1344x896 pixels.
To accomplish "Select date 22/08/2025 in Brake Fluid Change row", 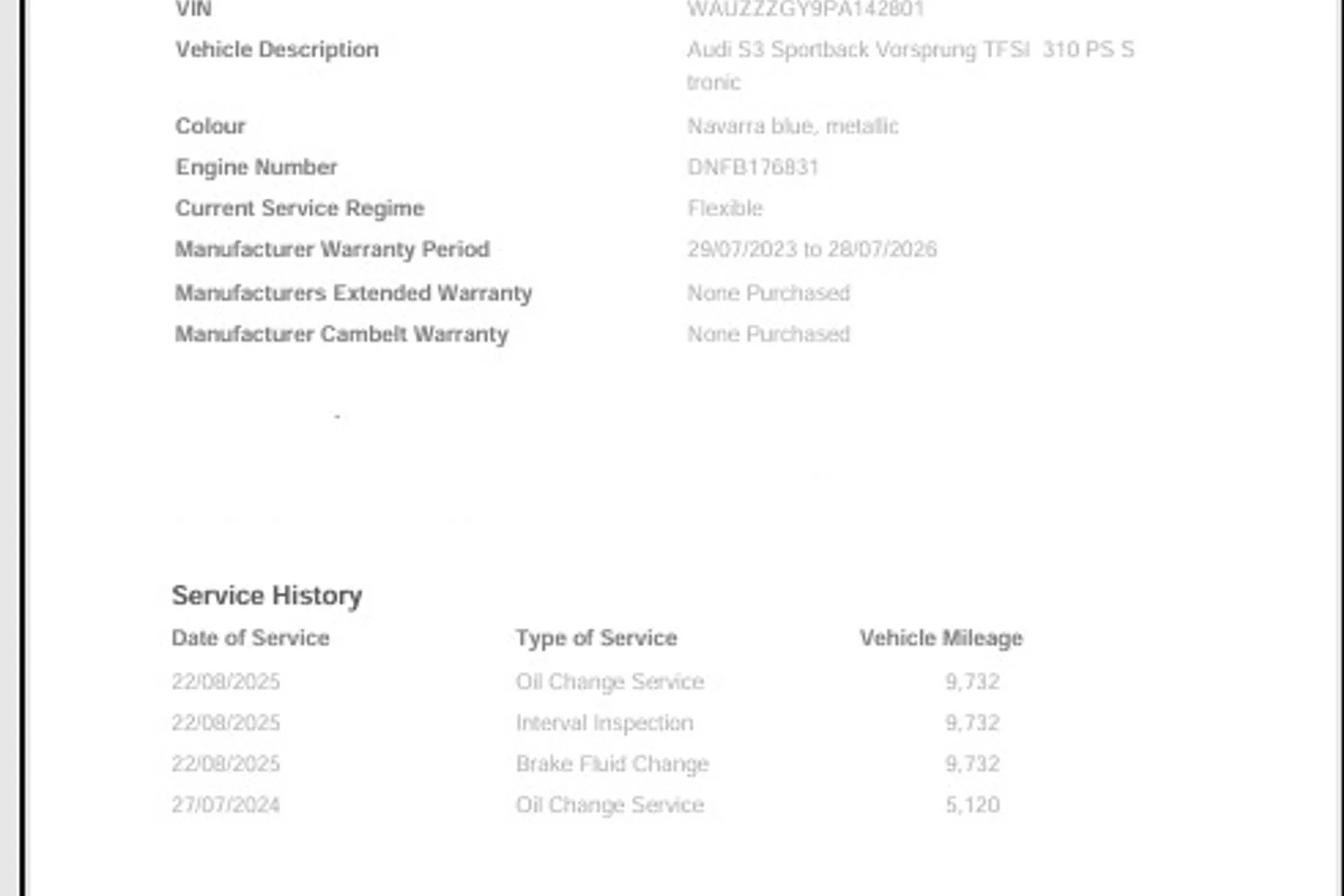I will pos(225,764).
